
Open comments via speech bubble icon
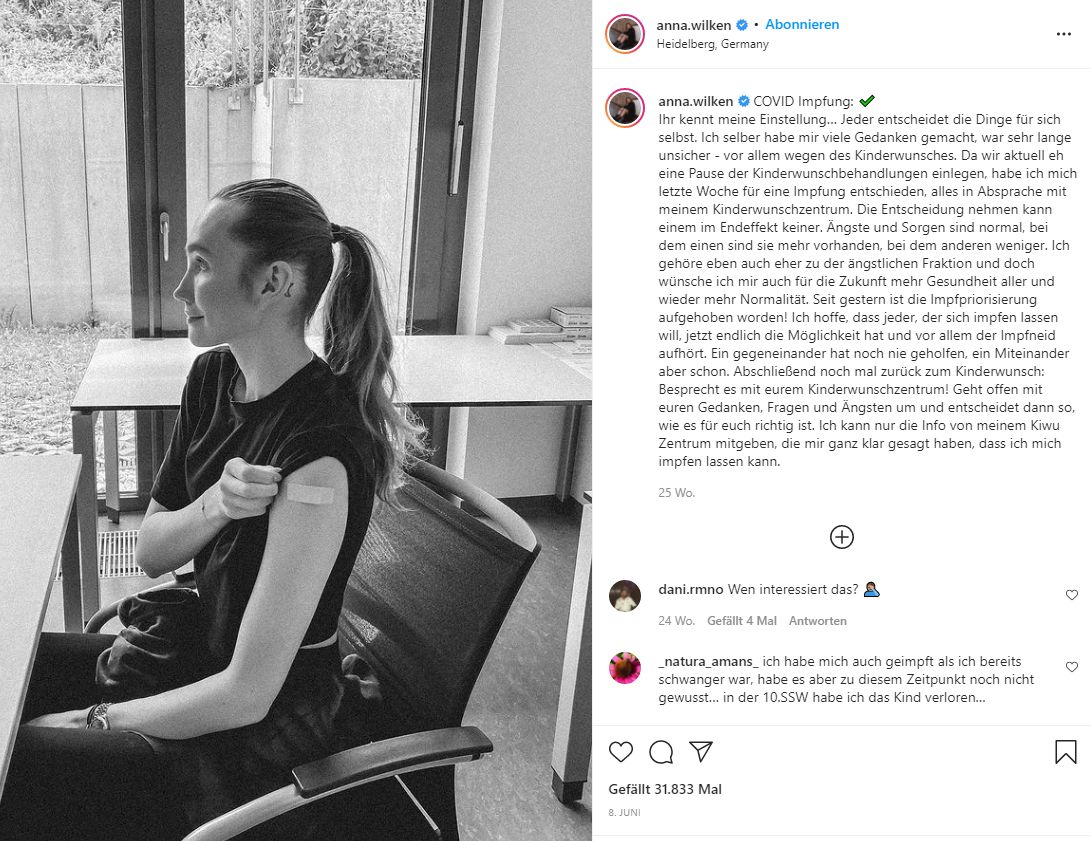point(661,751)
